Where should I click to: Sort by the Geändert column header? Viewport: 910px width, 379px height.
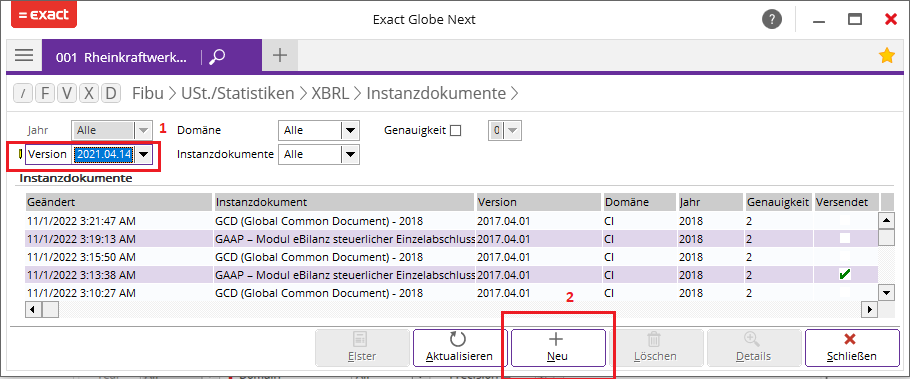click(118, 202)
